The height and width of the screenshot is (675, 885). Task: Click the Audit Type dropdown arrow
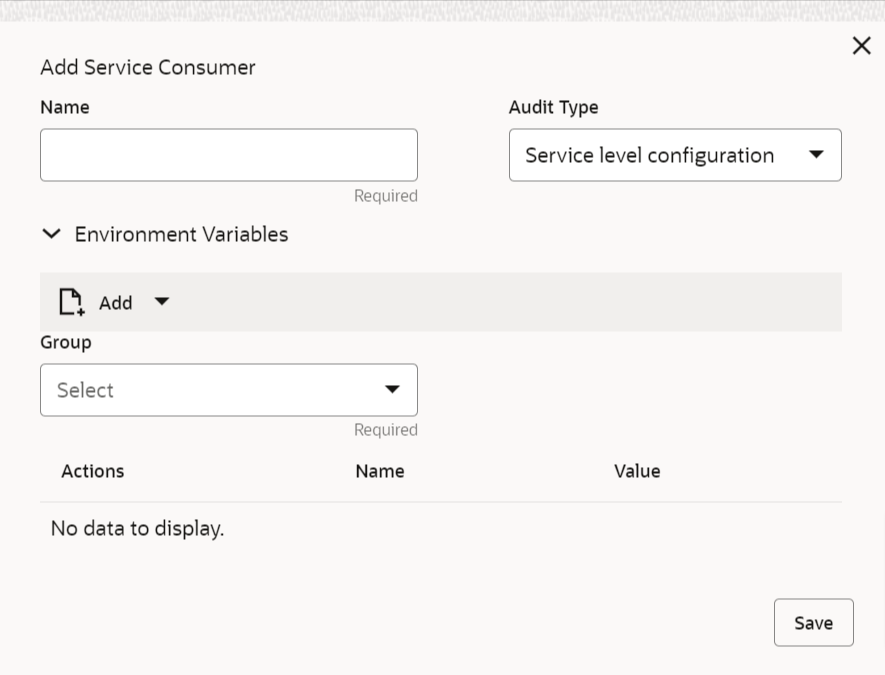(816, 155)
